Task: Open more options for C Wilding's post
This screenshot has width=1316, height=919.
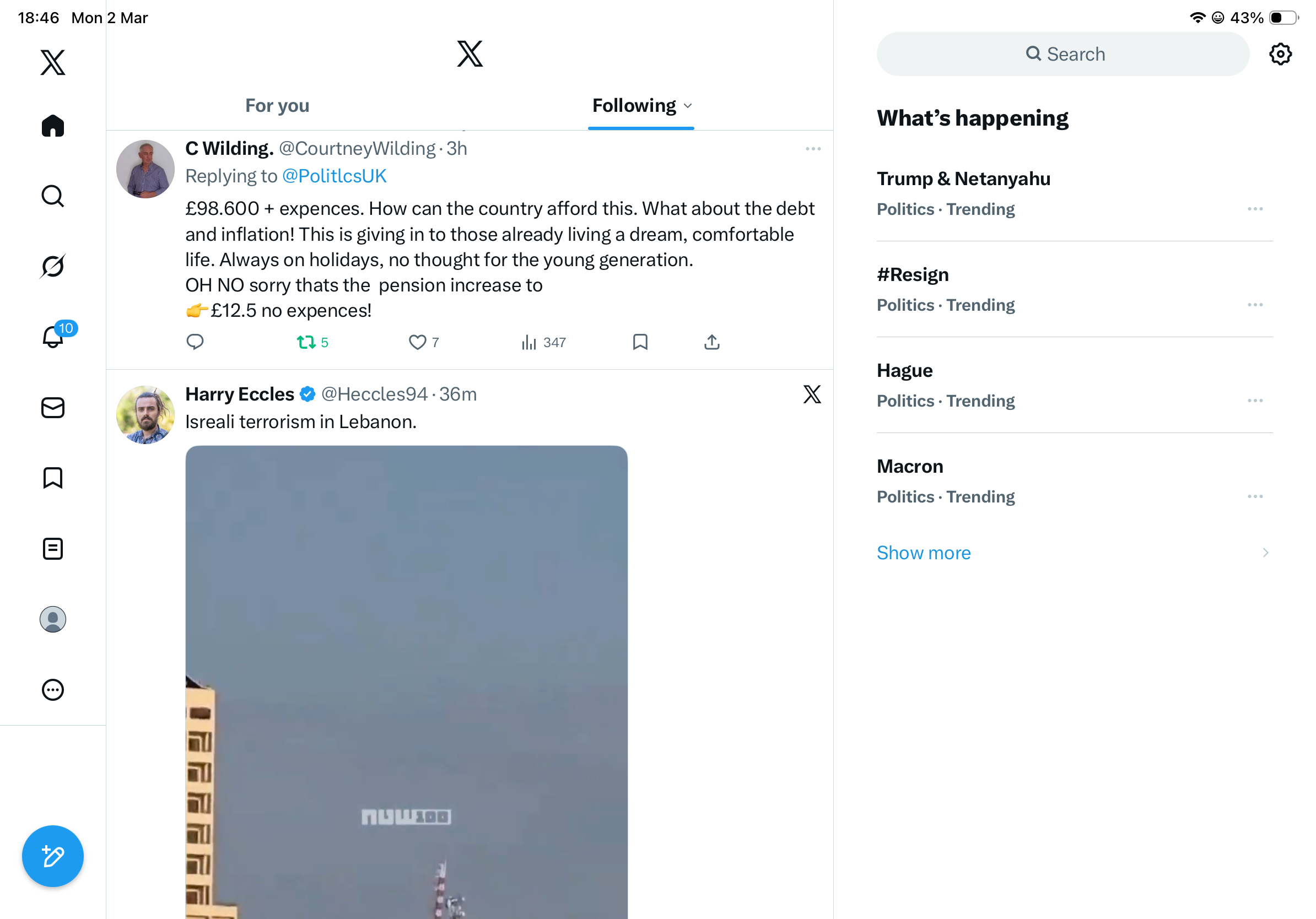Action: click(813, 149)
